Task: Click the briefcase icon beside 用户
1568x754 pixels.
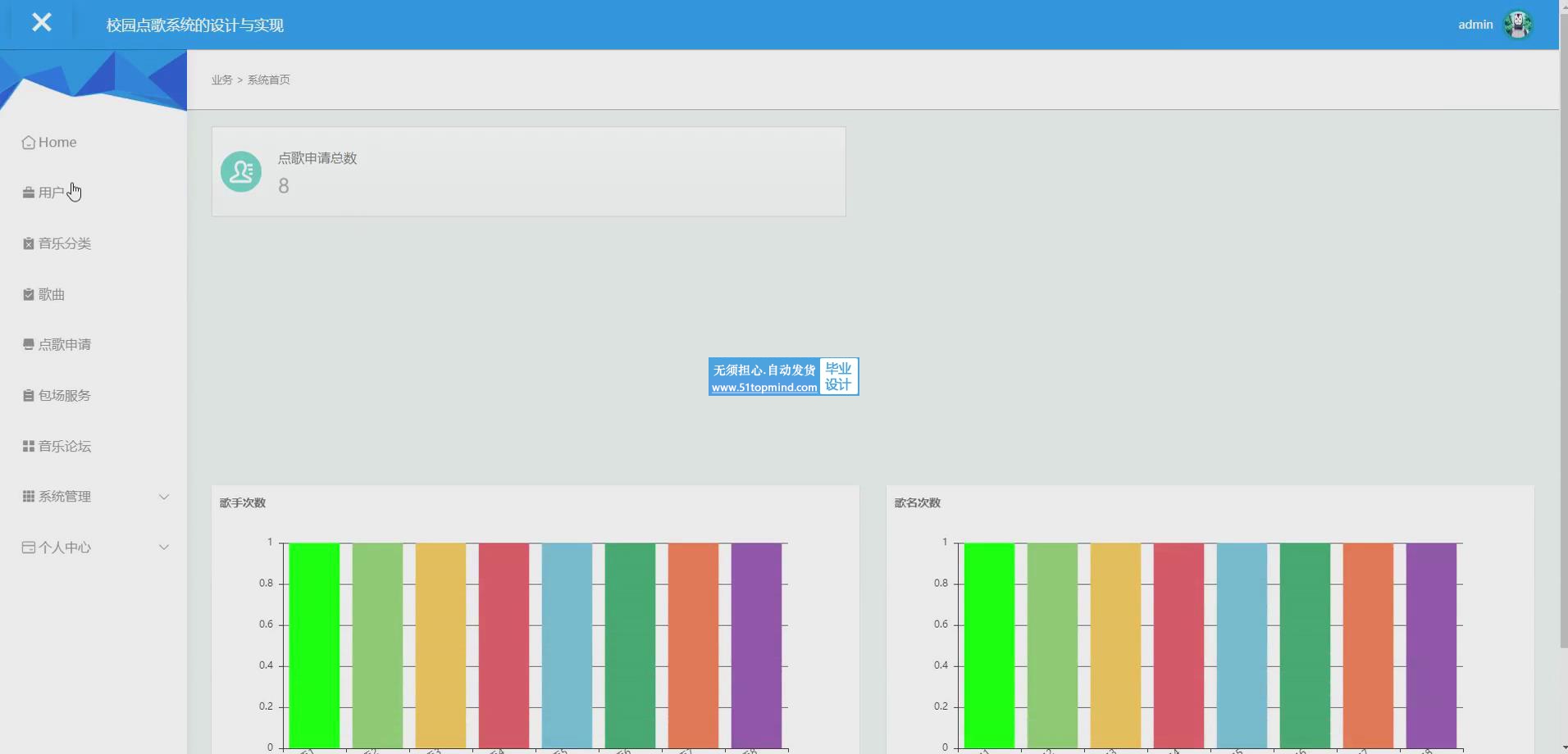Action: [29, 193]
